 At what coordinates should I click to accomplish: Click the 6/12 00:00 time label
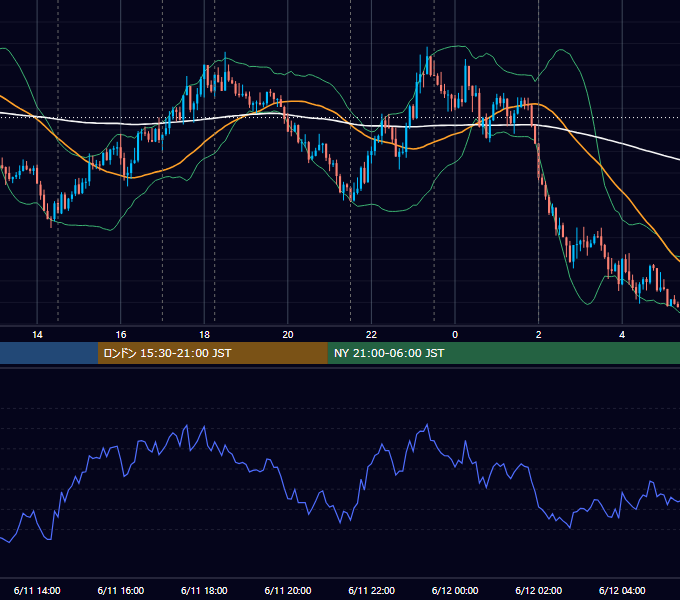tap(455, 590)
